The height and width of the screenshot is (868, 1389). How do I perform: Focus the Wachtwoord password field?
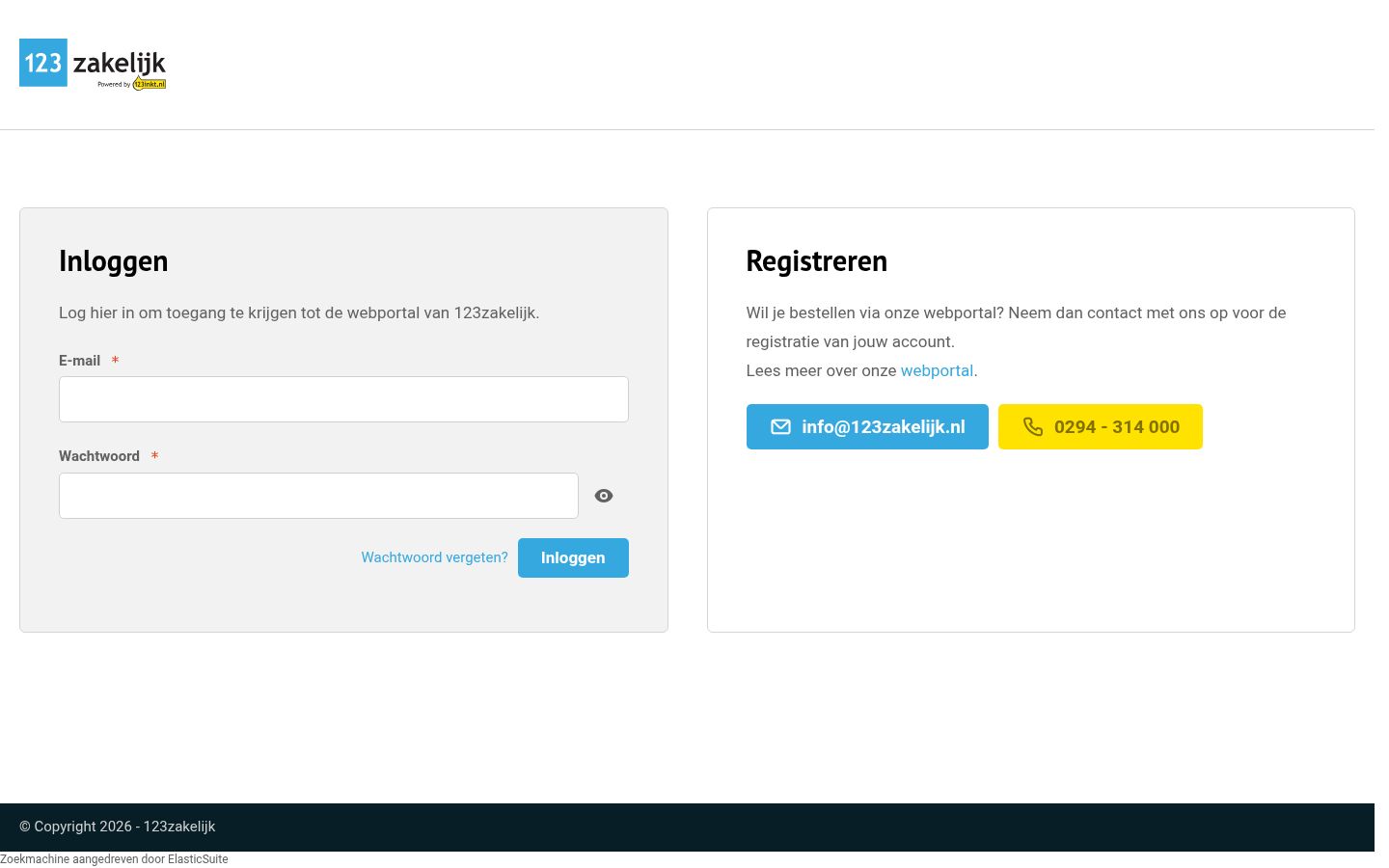click(318, 496)
